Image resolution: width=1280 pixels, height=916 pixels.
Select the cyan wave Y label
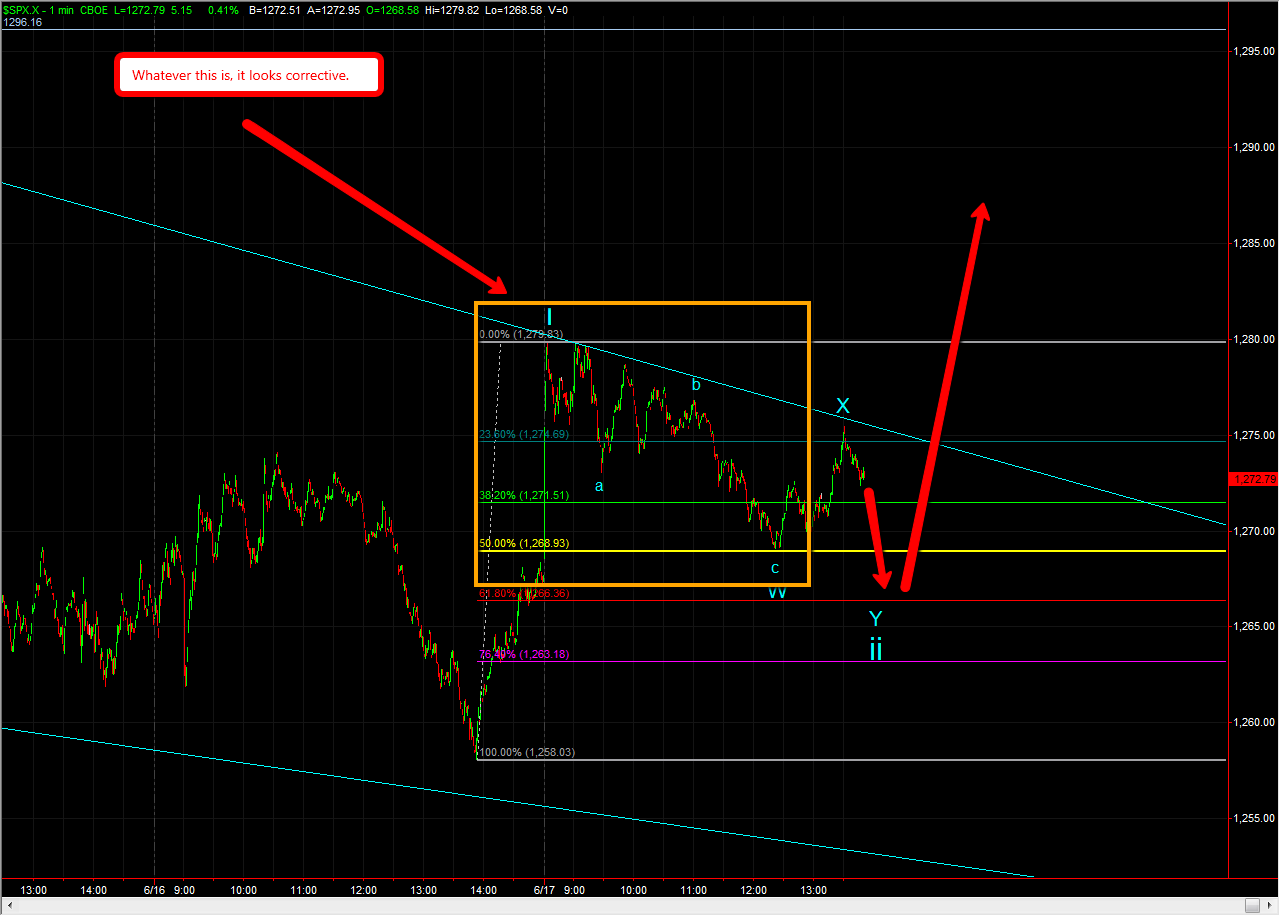pyautogui.click(x=875, y=619)
